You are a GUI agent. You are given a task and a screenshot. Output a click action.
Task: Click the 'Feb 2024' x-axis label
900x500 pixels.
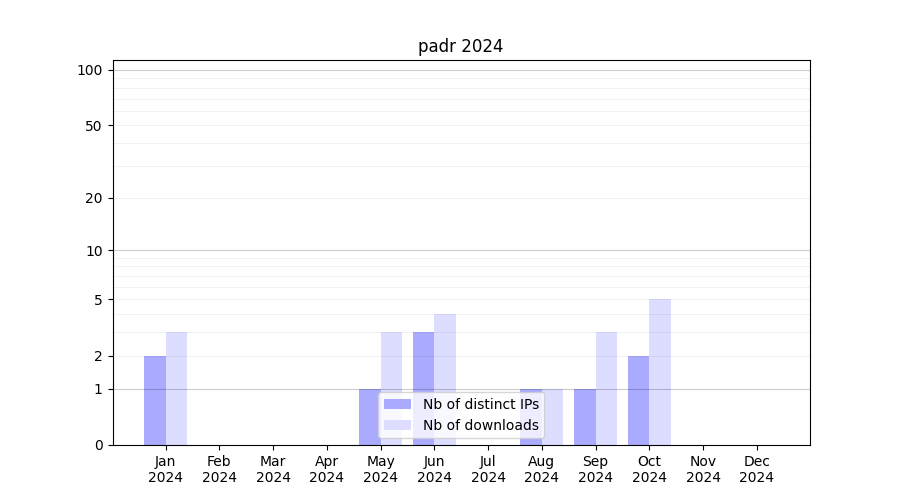tap(219, 469)
